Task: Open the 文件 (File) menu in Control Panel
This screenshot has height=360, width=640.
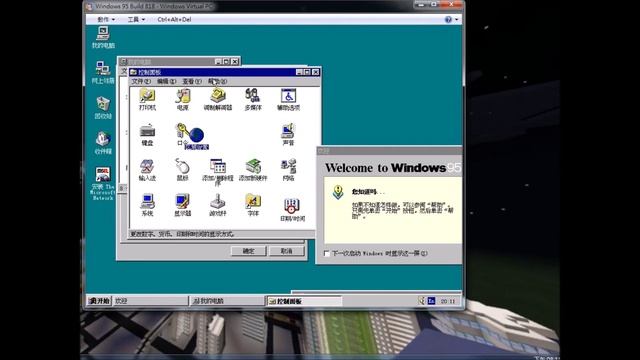Action: coord(141,81)
